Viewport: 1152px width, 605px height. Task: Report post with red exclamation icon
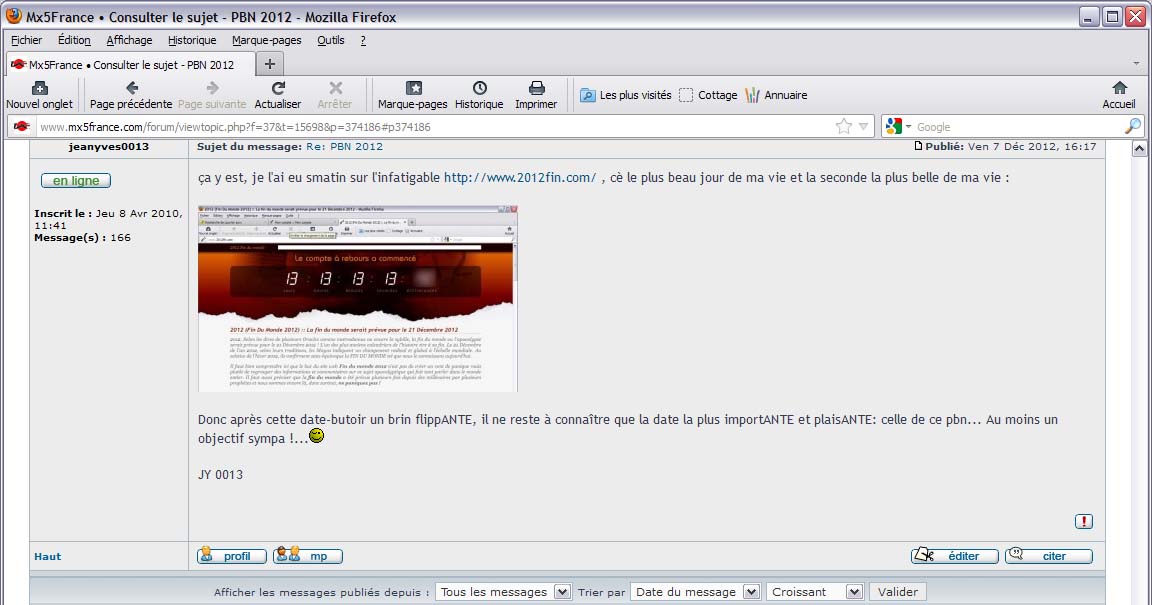click(x=1084, y=521)
